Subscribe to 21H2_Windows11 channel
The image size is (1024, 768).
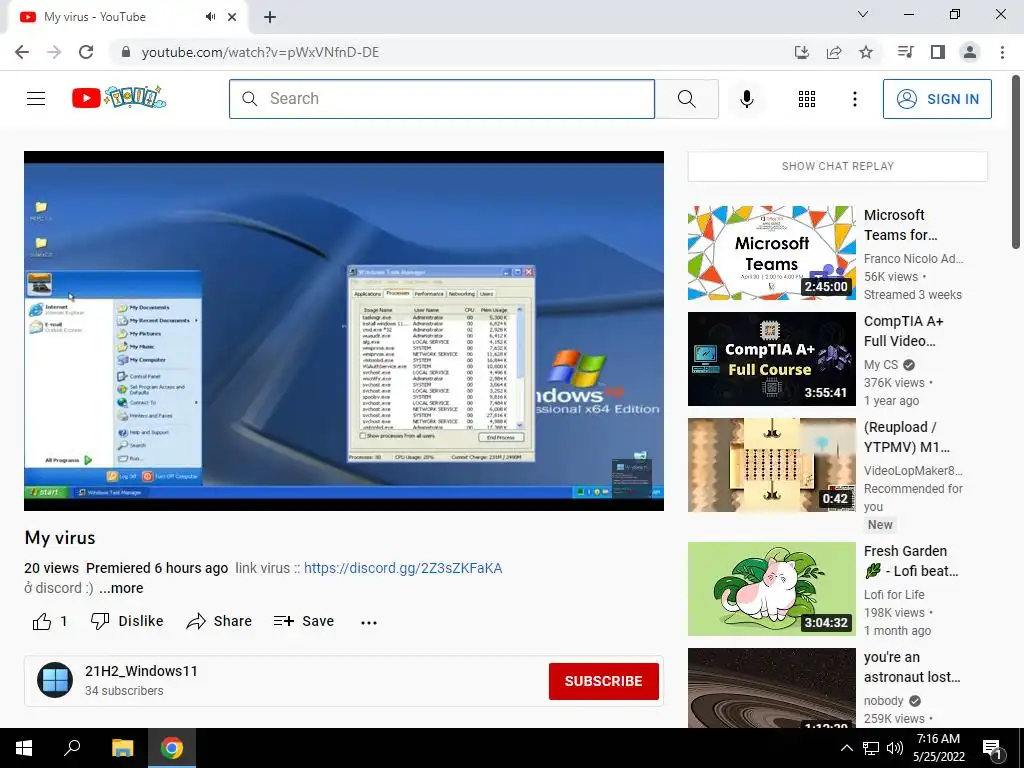pyautogui.click(x=603, y=681)
